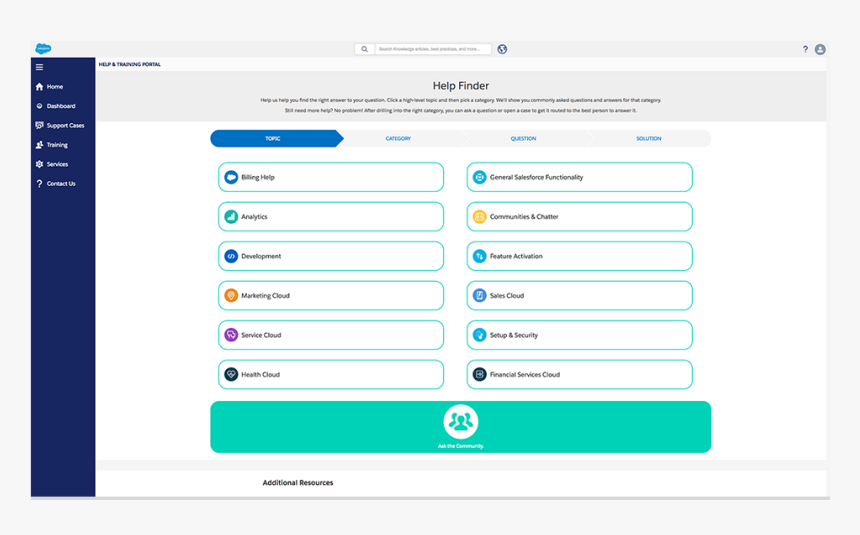This screenshot has width=860, height=535.
Task: Click the Communities & Chatter yellow icon
Action: (480, 217)
